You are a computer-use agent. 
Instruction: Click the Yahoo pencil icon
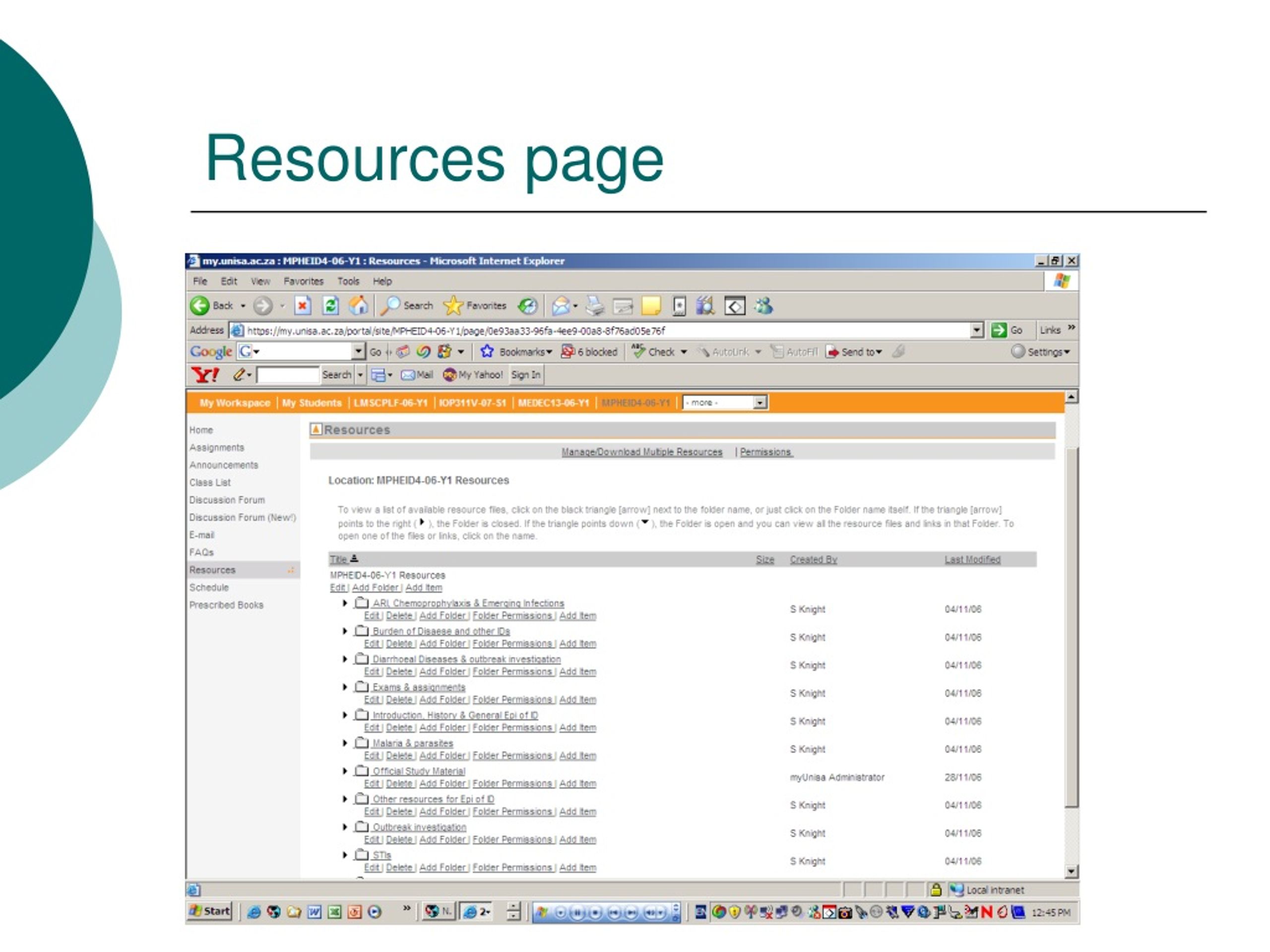[240, 375]
